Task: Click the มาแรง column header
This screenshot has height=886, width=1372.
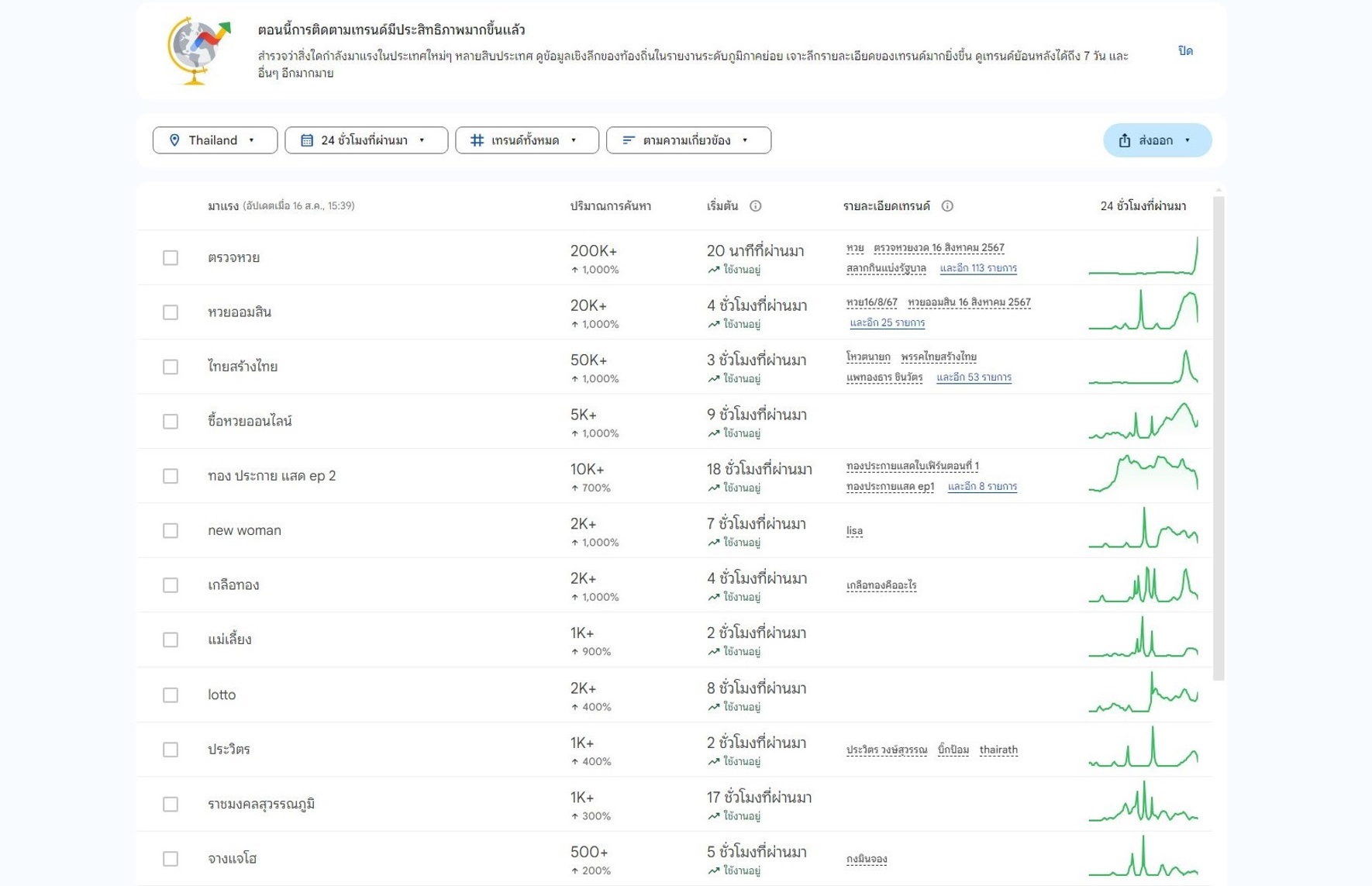Action: [x=223, y=206]
